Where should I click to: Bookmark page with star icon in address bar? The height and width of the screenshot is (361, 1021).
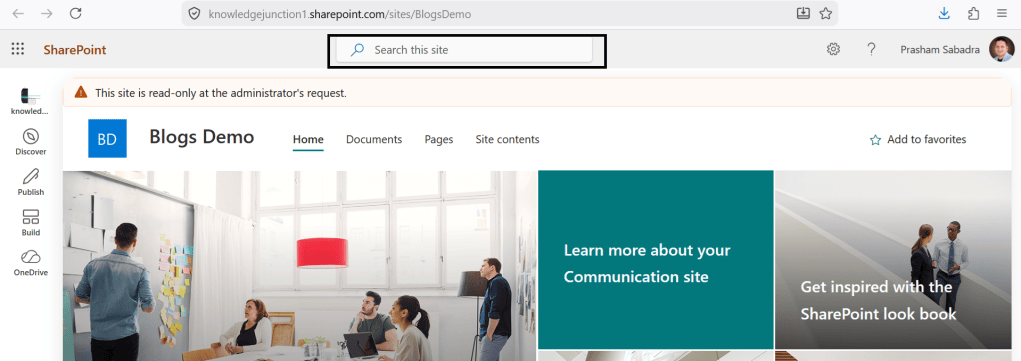pos(826,14)
